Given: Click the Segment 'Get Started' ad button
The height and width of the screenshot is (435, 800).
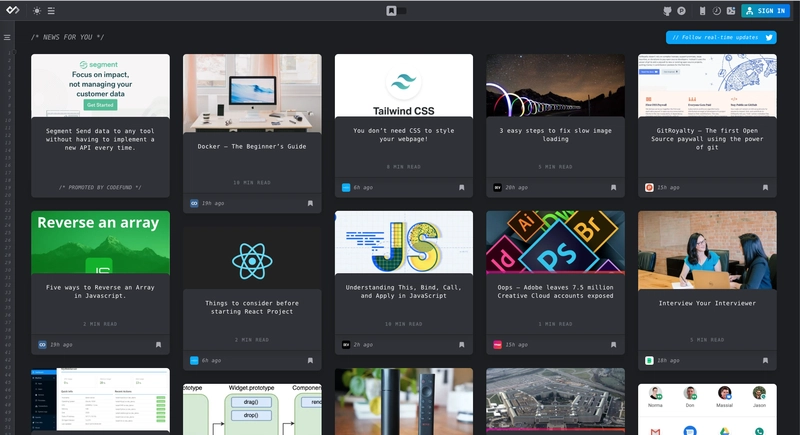Looking at the screenshot, I should 99,104.
